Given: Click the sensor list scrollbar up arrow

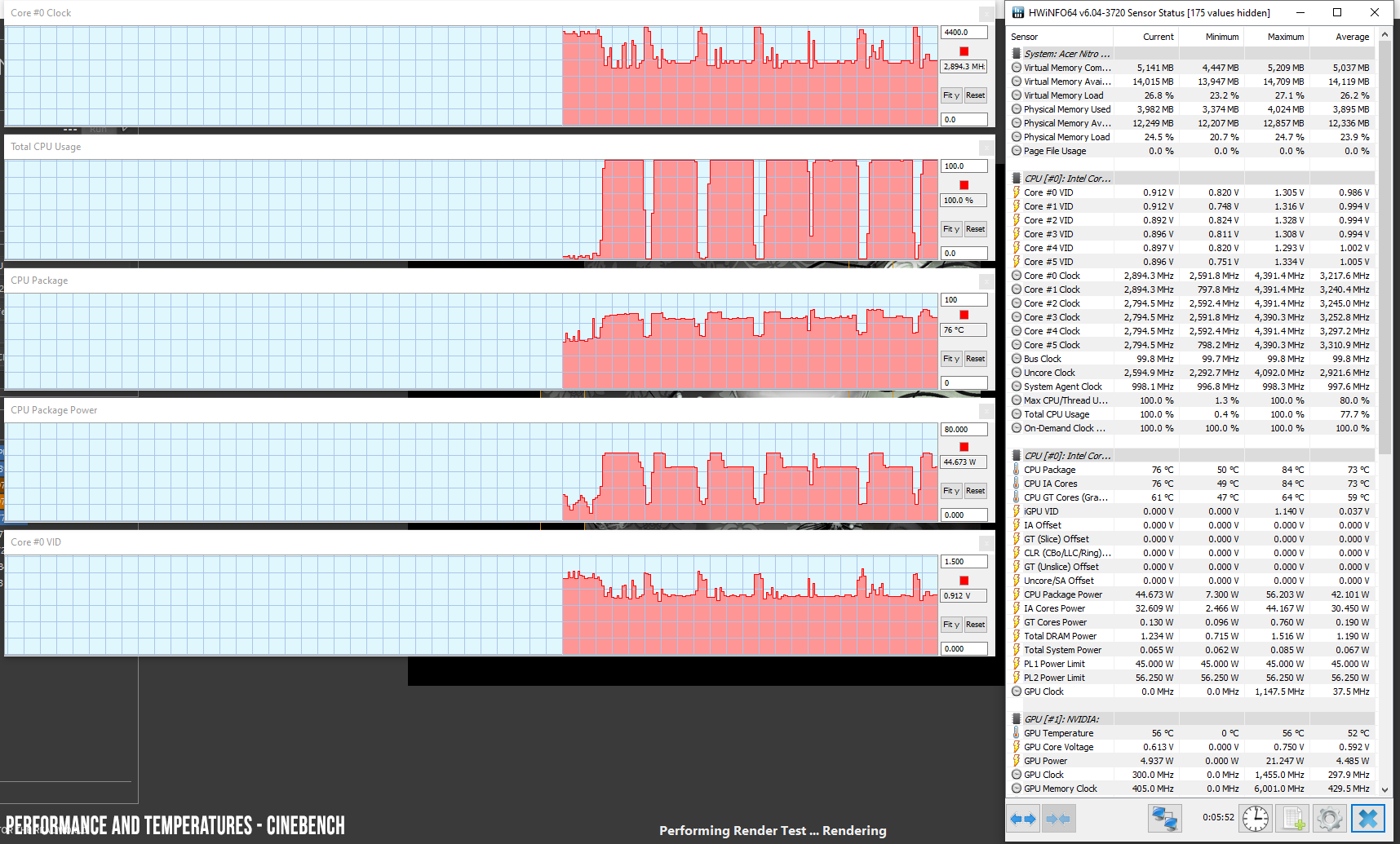Looking at the screenshot, I should point(1384,35).
